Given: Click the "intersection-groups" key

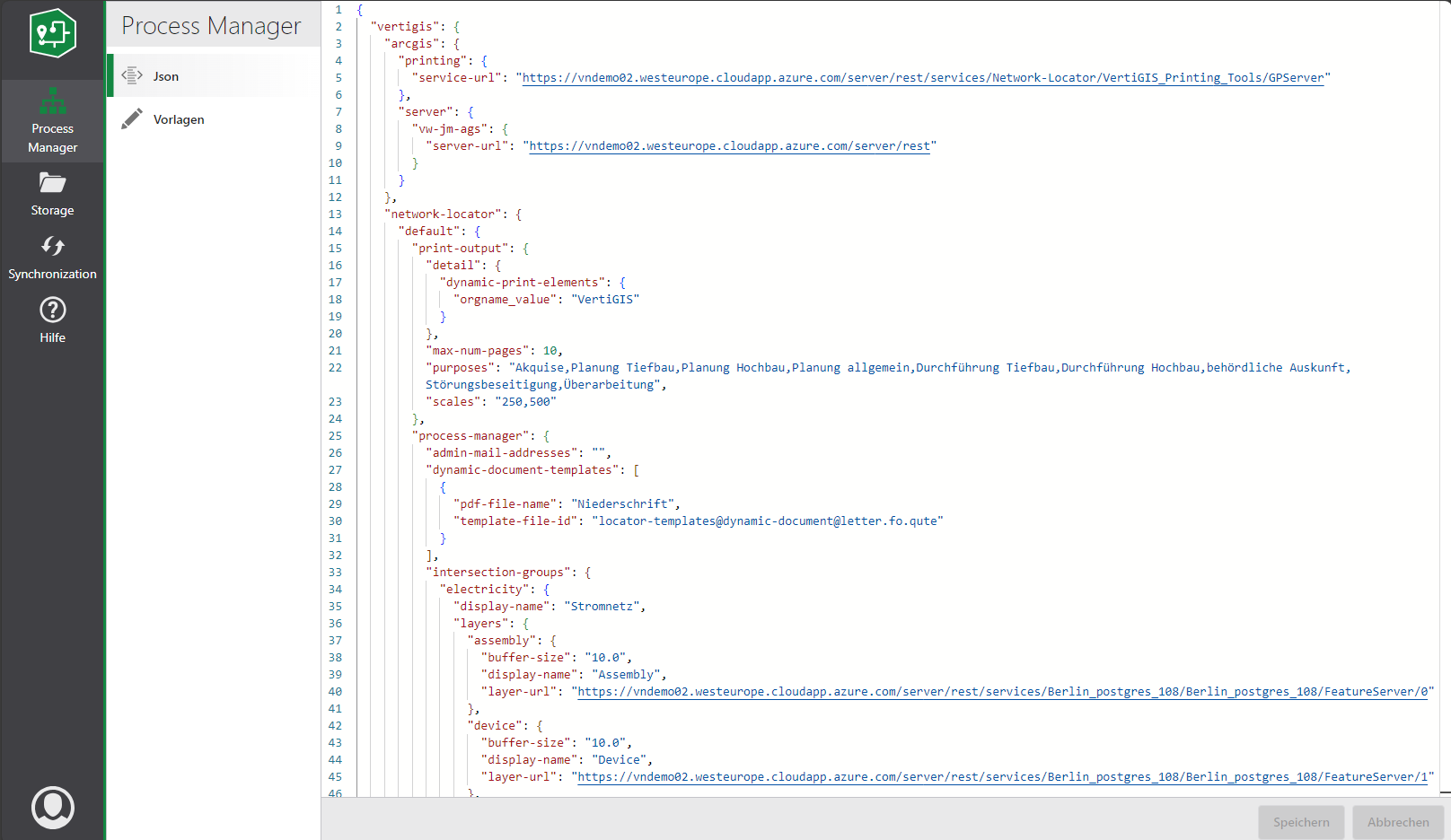Looking at the screenshot, I should click(498, 573).
